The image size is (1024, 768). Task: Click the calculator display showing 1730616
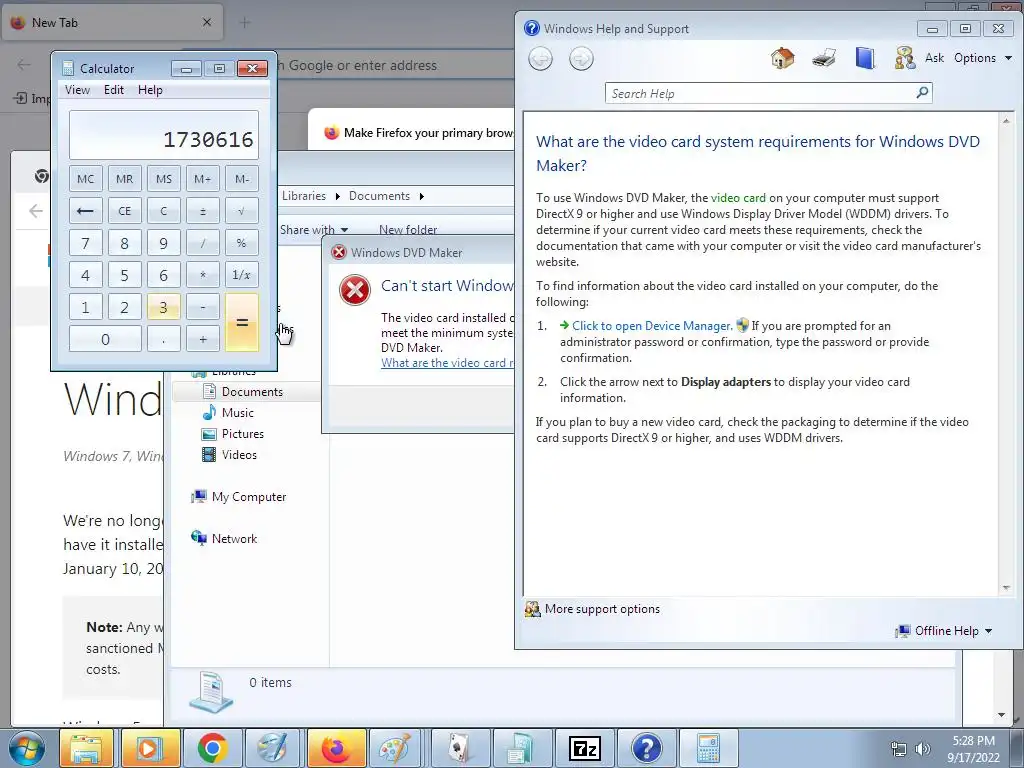[x=164, y=135]
